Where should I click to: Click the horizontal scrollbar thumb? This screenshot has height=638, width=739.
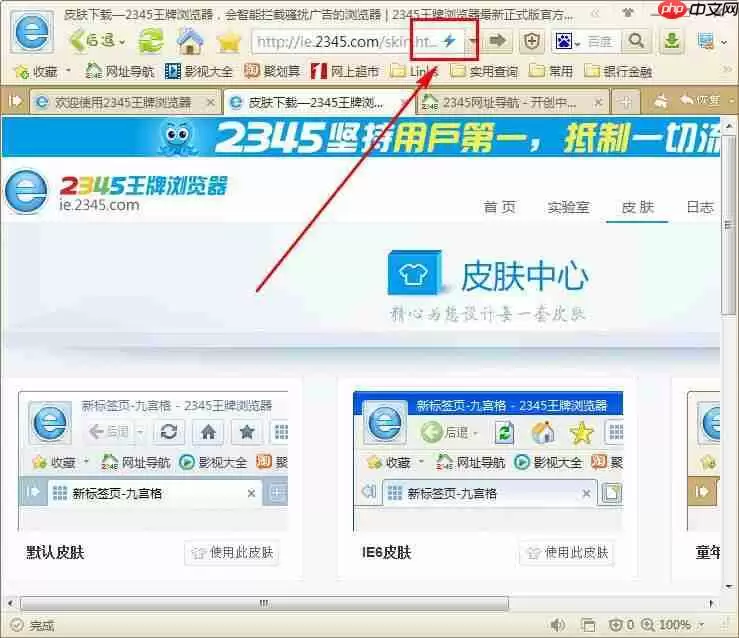point(264,603)
